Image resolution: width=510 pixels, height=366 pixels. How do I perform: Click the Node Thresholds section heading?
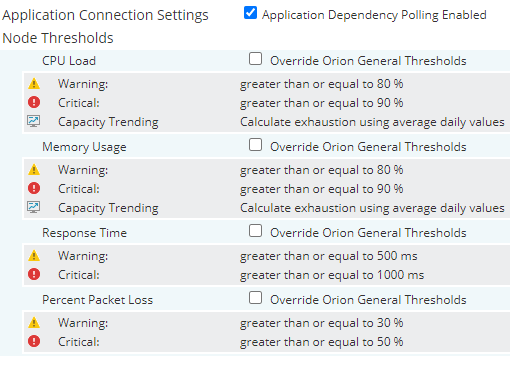[58, 38]
